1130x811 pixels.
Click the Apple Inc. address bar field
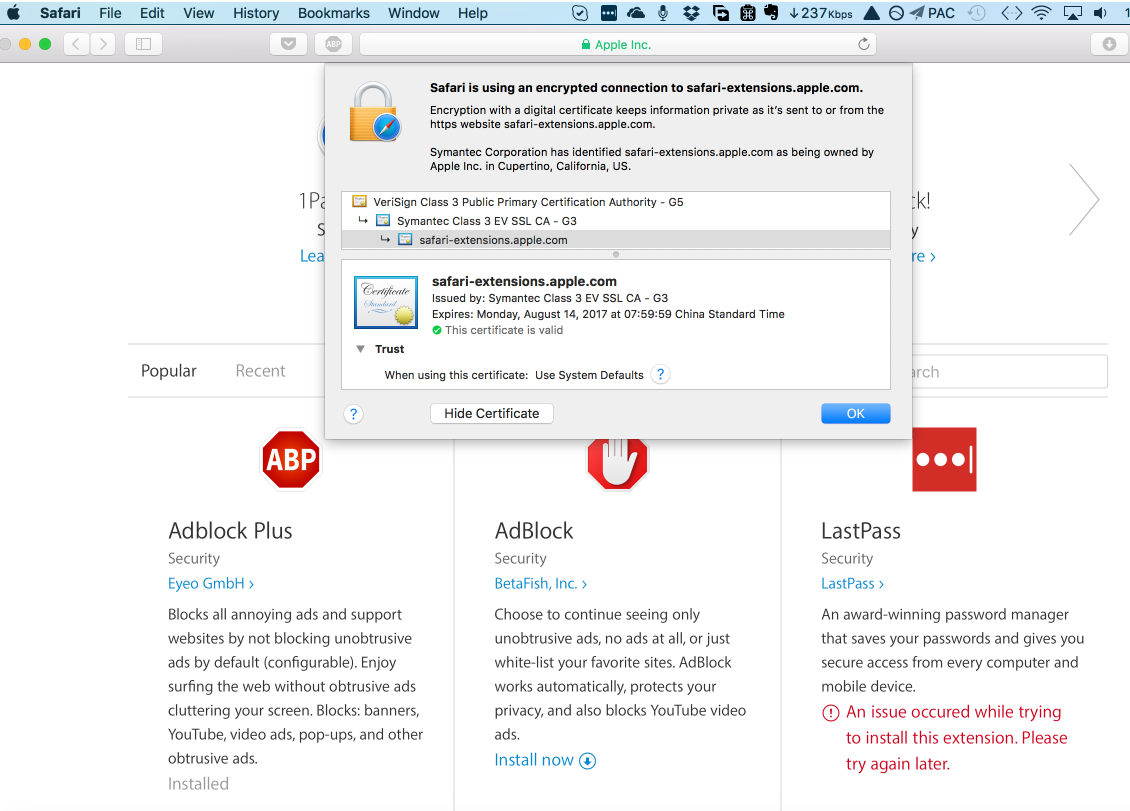618,44
